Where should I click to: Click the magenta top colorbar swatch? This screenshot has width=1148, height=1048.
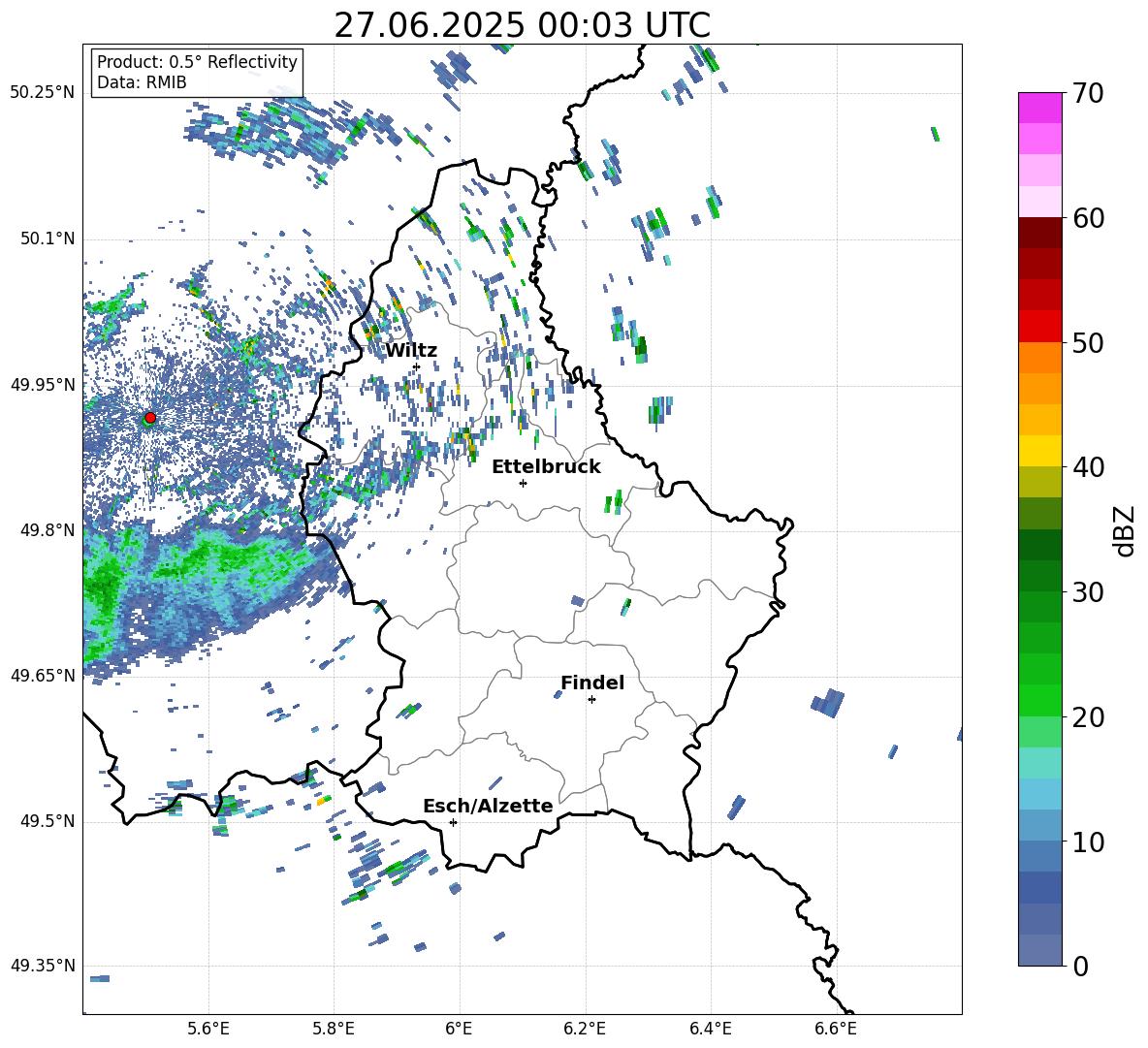[x=1039, y=108]
